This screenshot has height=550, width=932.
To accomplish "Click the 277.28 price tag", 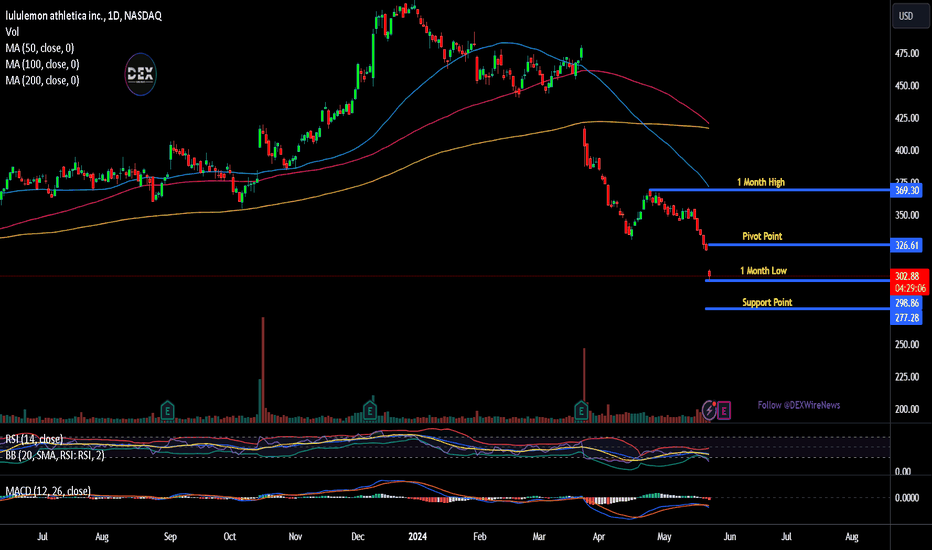I will [906, 318].
